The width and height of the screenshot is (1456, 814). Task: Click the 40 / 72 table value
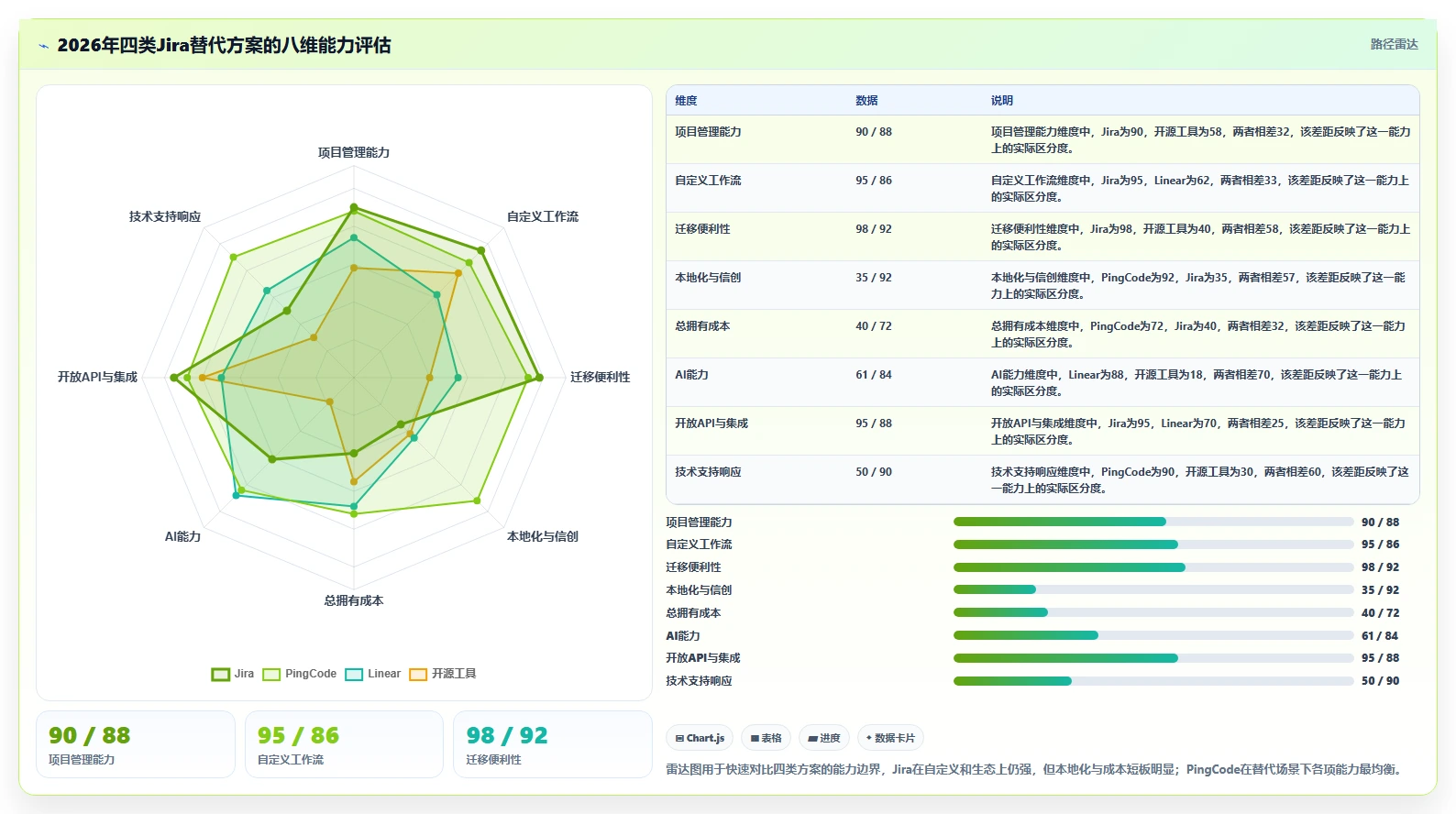pos(874,326)
